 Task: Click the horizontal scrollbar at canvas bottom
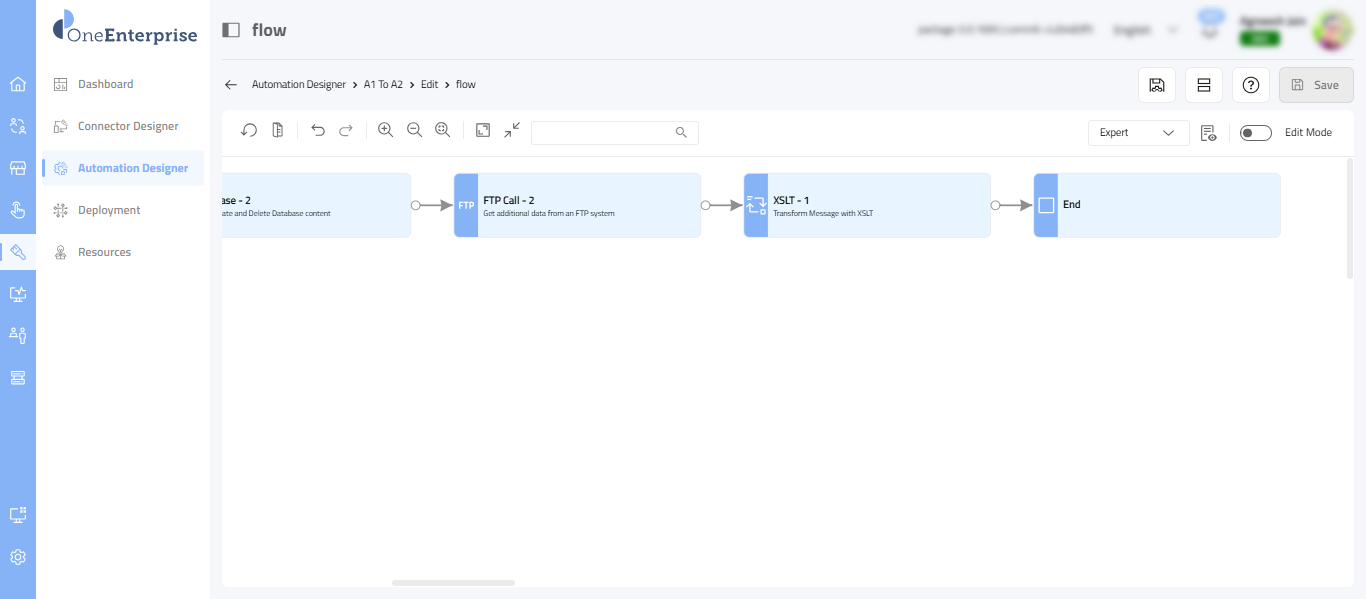coord(453,582)
